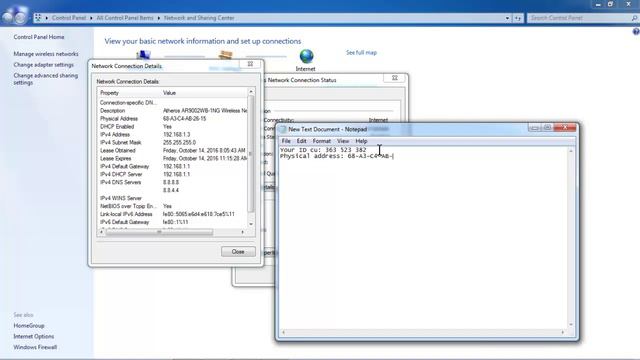Select the IPv4 Default Gateway row
640x360 pixels.
(x=173, y=166)
